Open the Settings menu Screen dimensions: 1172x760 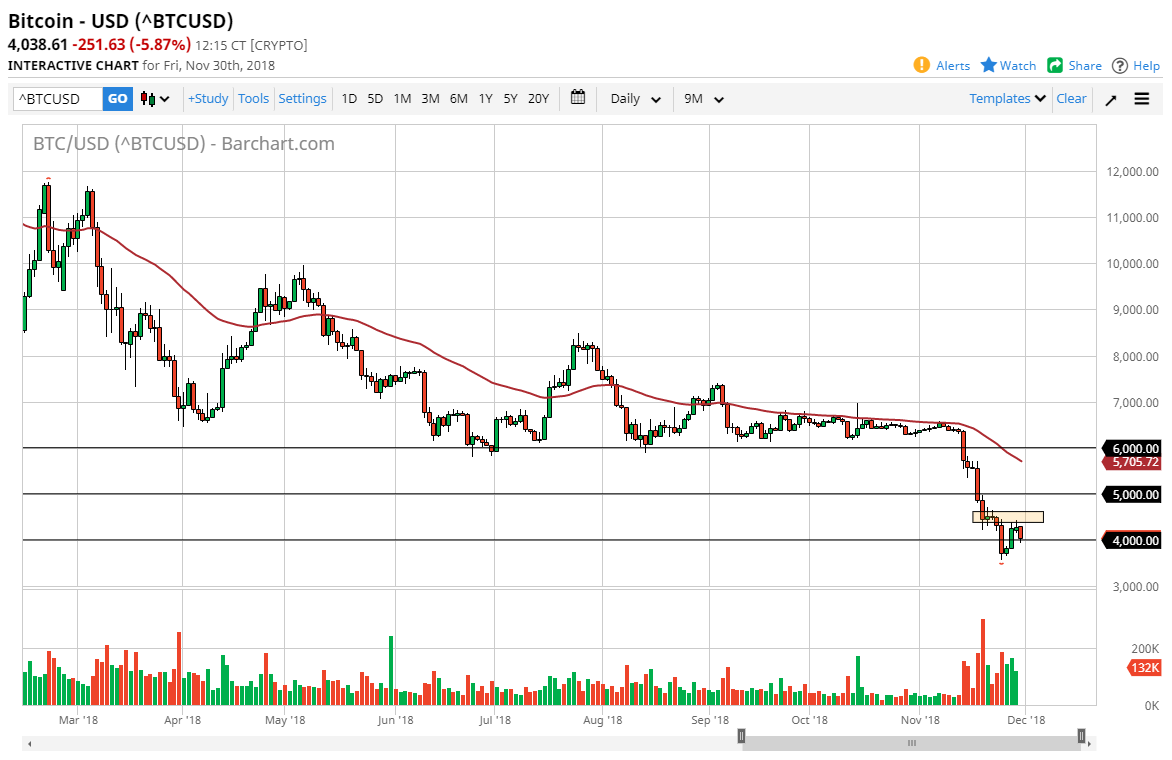pos(302,98)
